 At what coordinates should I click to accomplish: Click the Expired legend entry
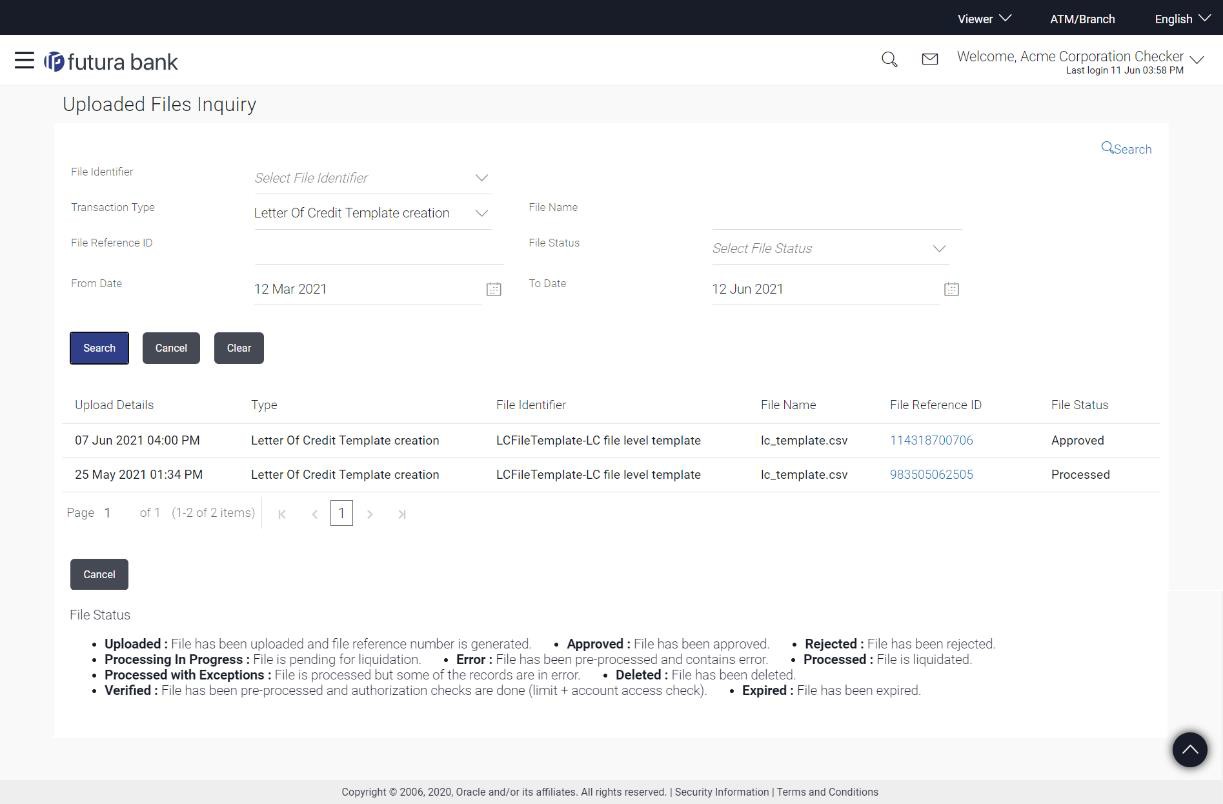click(831, 690)
